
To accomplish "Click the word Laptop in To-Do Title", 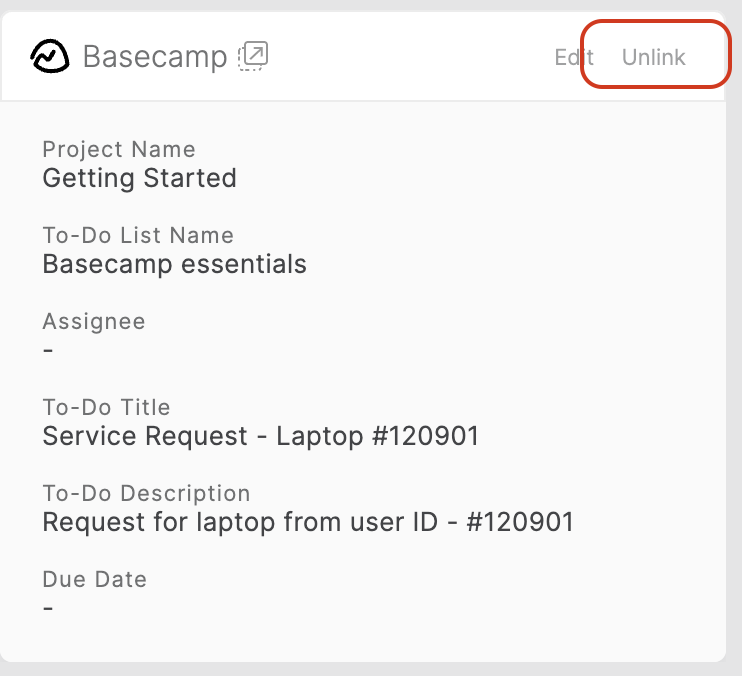I will click(x=312, y=436).
